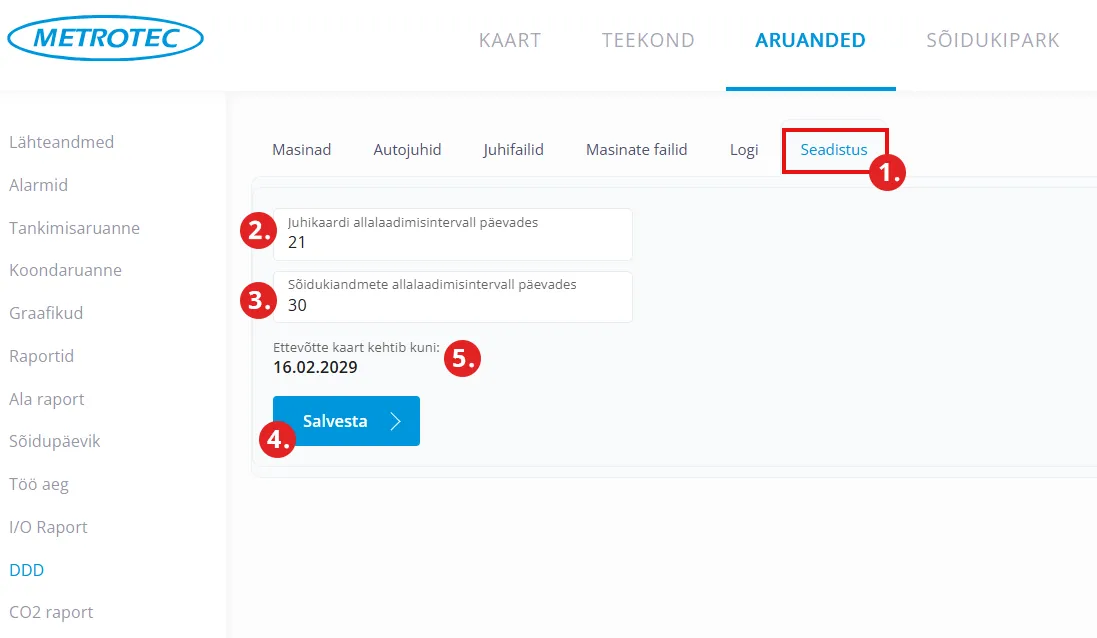
Task: Select the Juhifailid tab
Action: [513, 150]
